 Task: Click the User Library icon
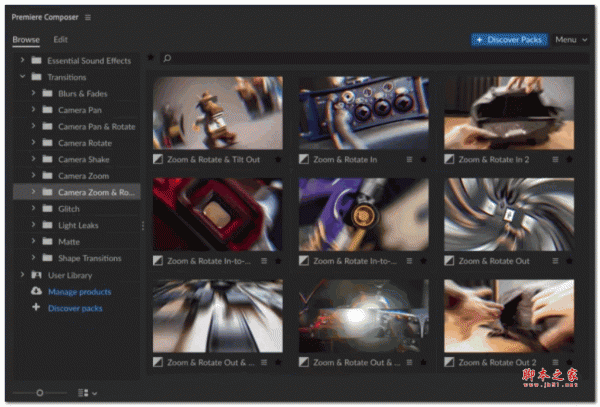36,275
